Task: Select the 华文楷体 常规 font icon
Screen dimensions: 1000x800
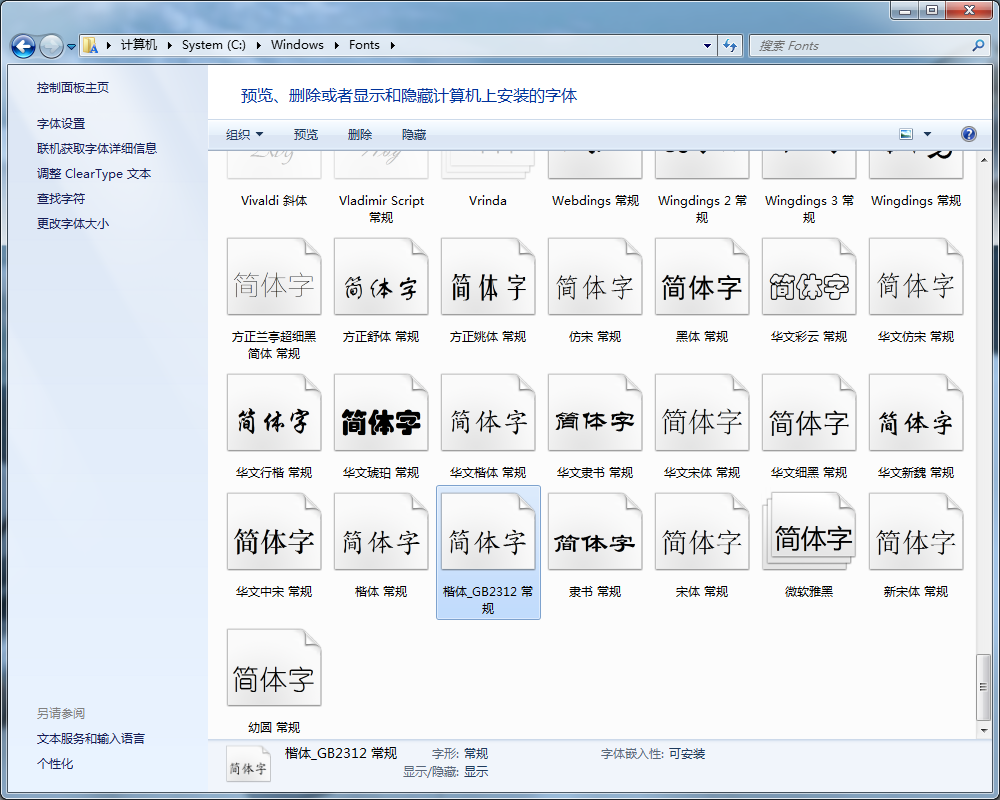Action: [x=488, y=413]
